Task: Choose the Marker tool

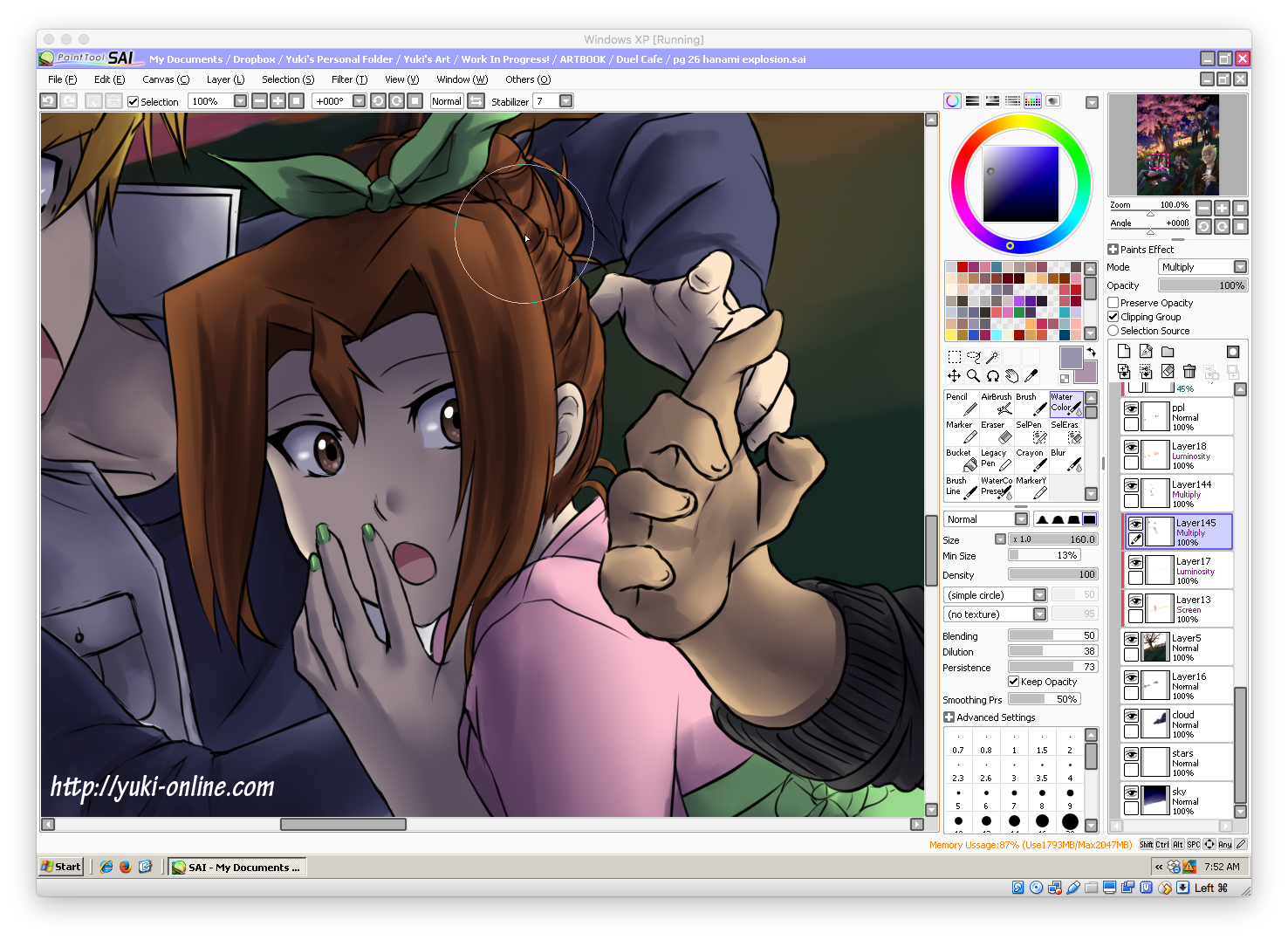Action: [x=962, y=432]
